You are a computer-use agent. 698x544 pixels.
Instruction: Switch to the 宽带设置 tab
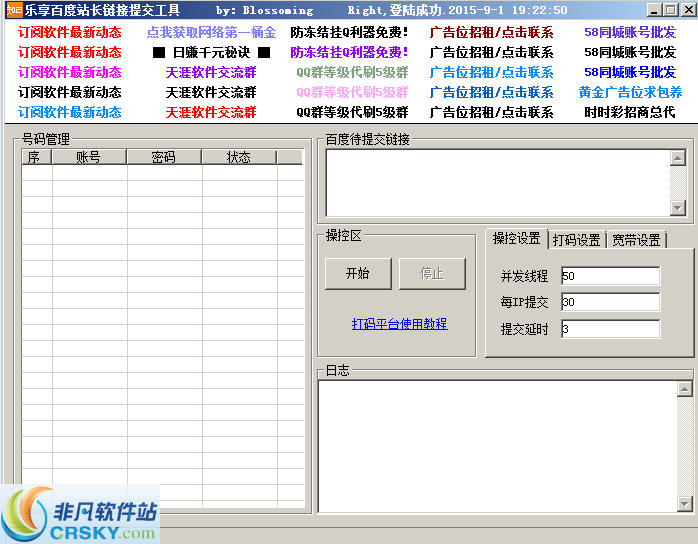(636, 240)
